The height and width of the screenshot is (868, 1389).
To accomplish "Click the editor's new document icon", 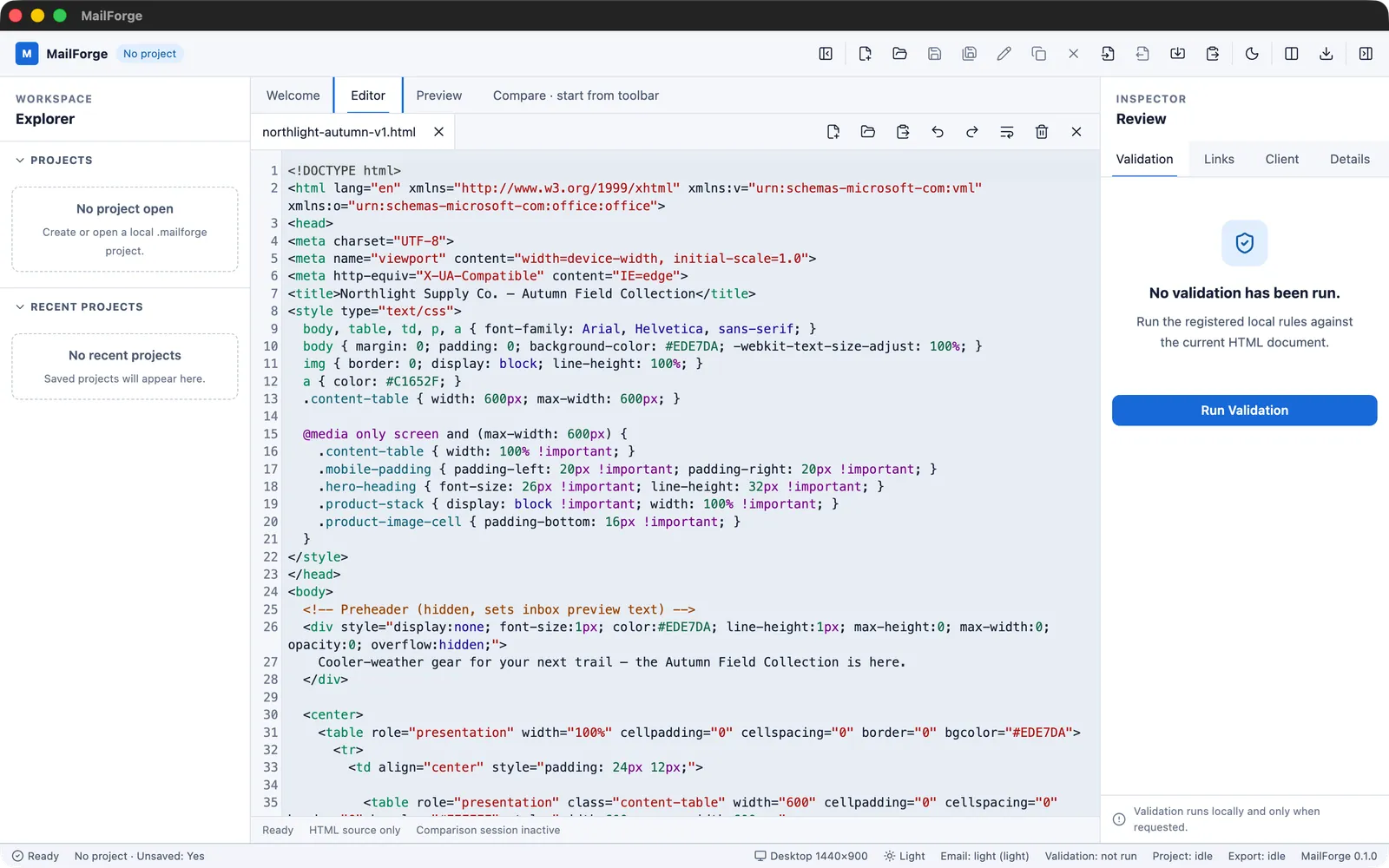I will [833, 132].
